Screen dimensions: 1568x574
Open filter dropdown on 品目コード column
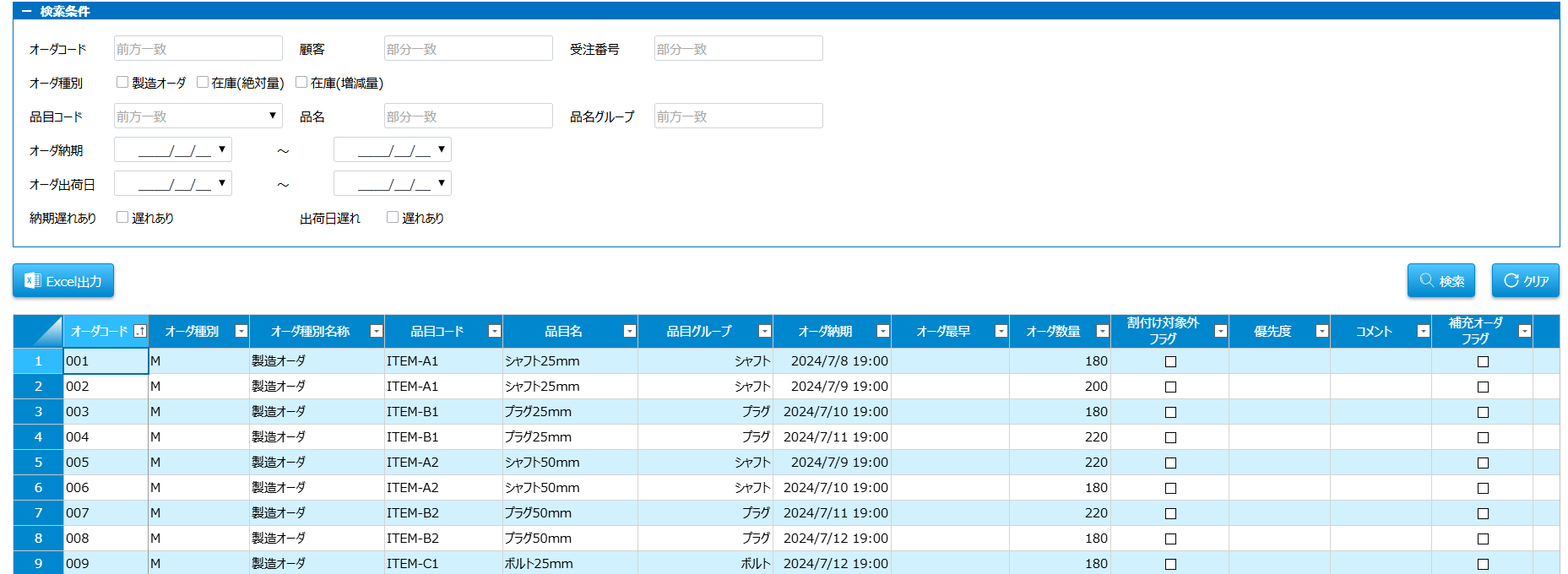tap(495, 331)
